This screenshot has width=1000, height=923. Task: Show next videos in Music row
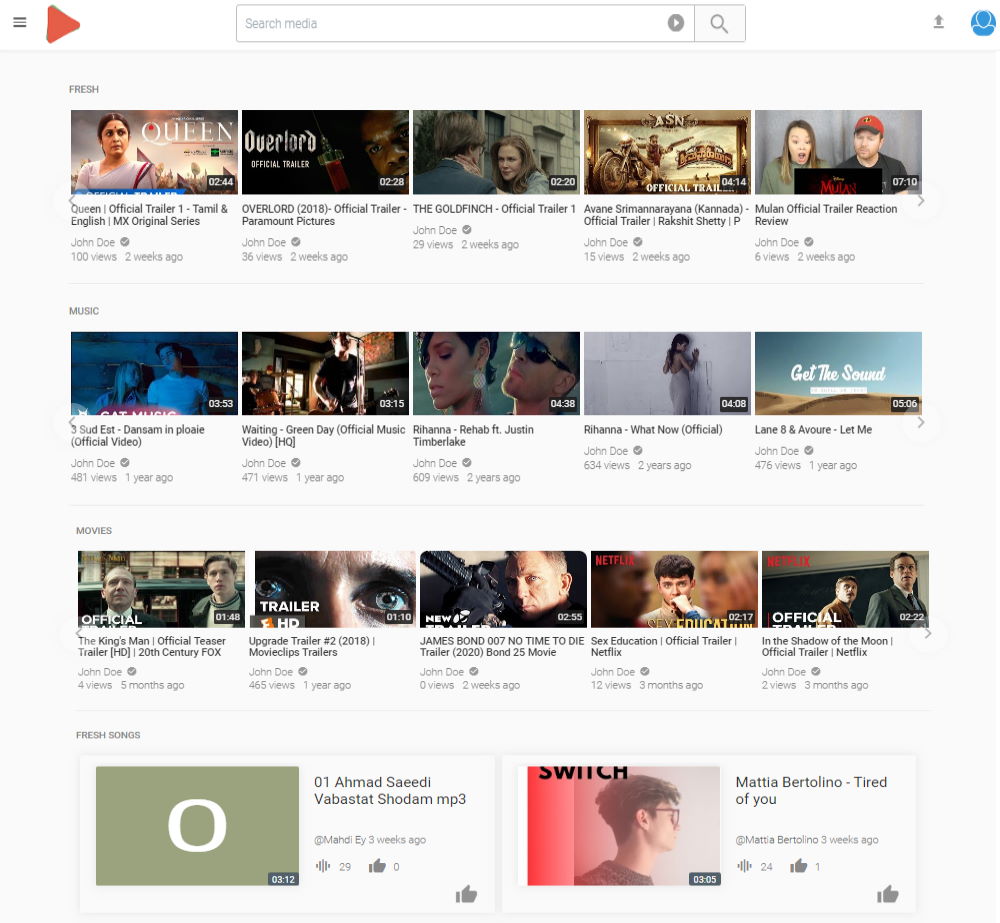(x=921, y=422)
